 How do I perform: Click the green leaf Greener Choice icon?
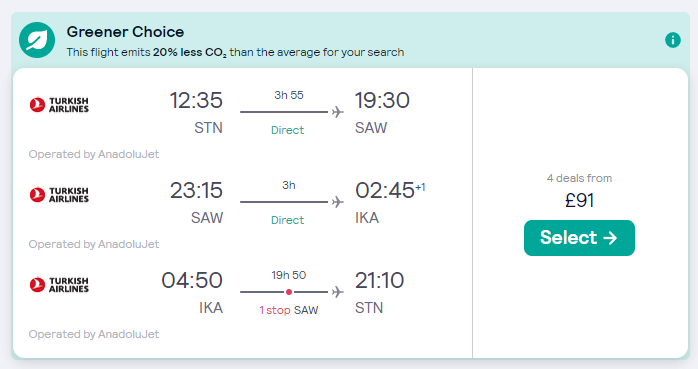pyautogui.click(x=37, y=40)
